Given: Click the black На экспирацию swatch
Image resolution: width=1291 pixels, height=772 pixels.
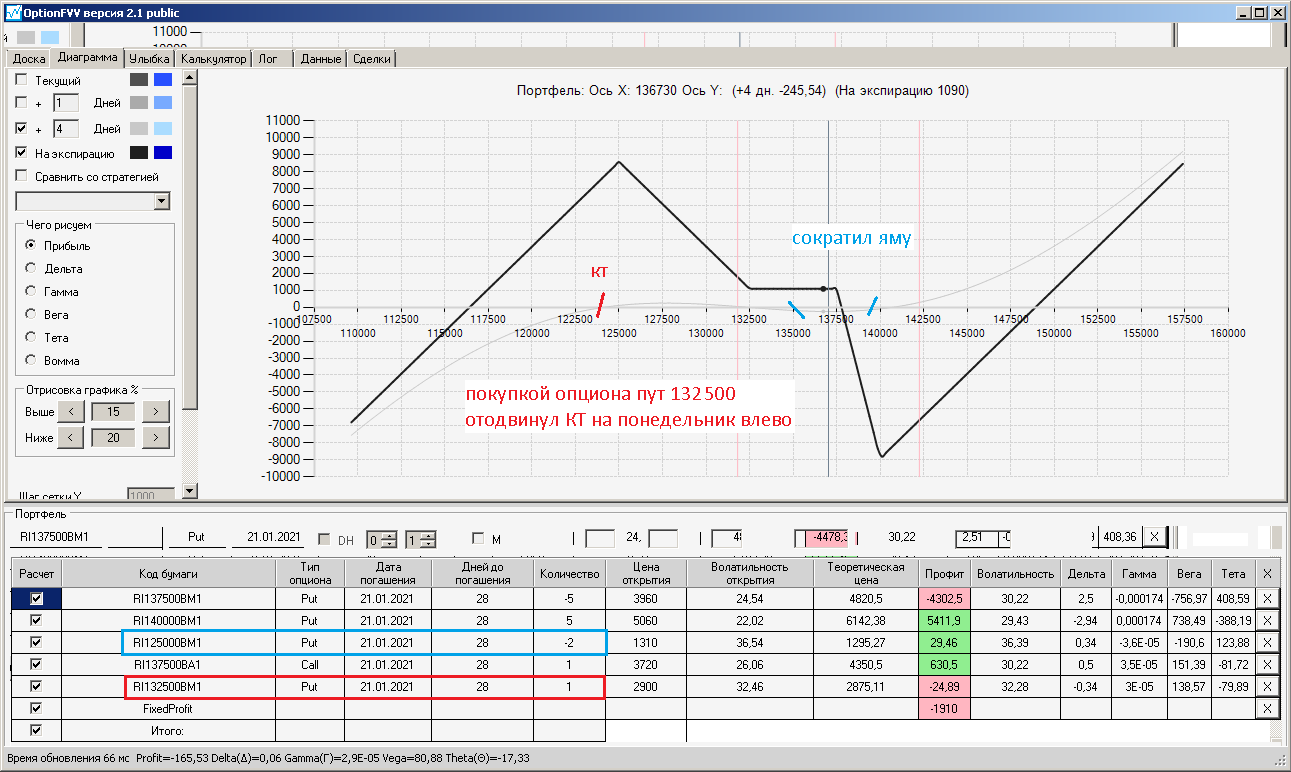Looking at the screenshot, I should click(139, 153).
